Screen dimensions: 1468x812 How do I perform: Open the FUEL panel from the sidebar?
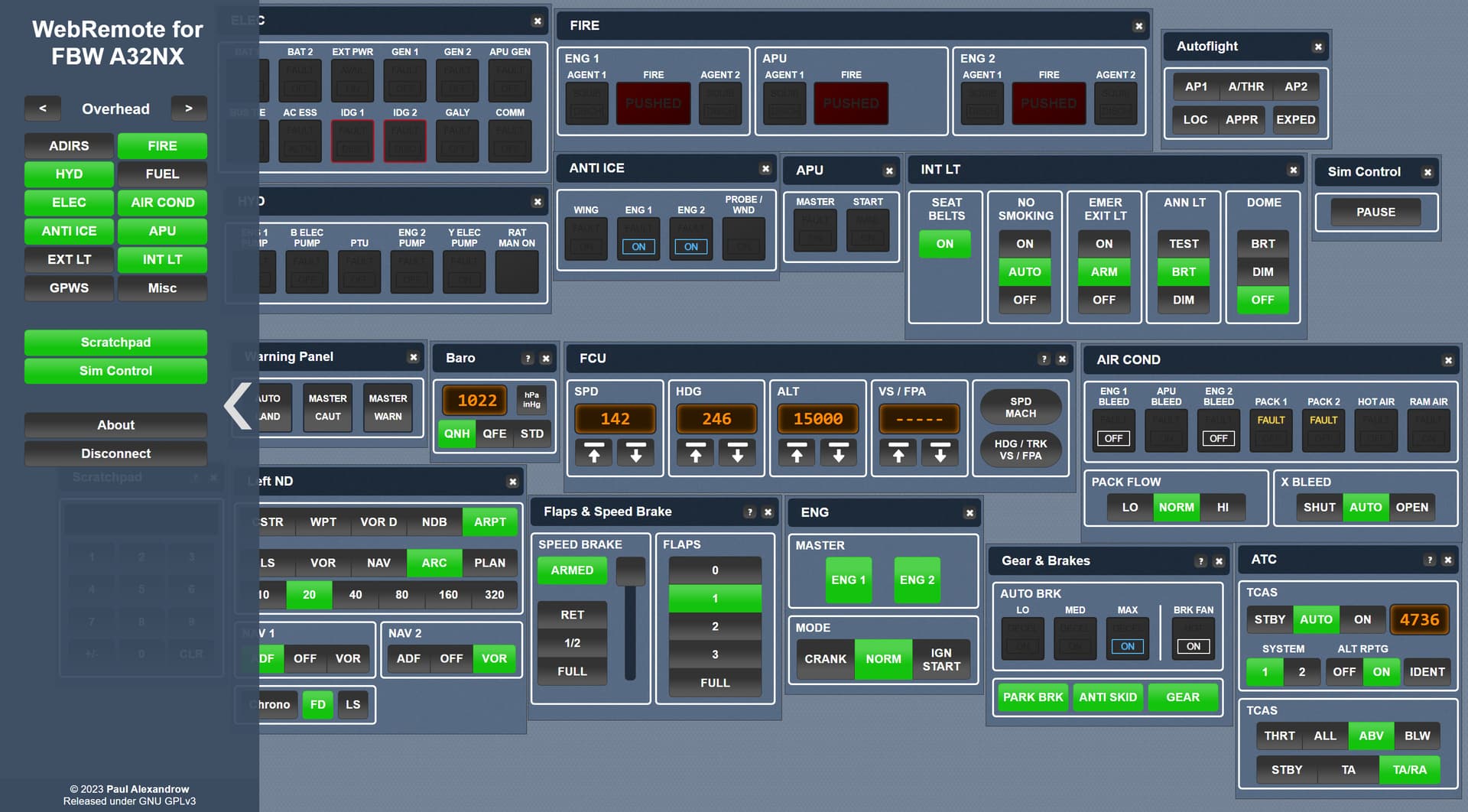[162, 174]
